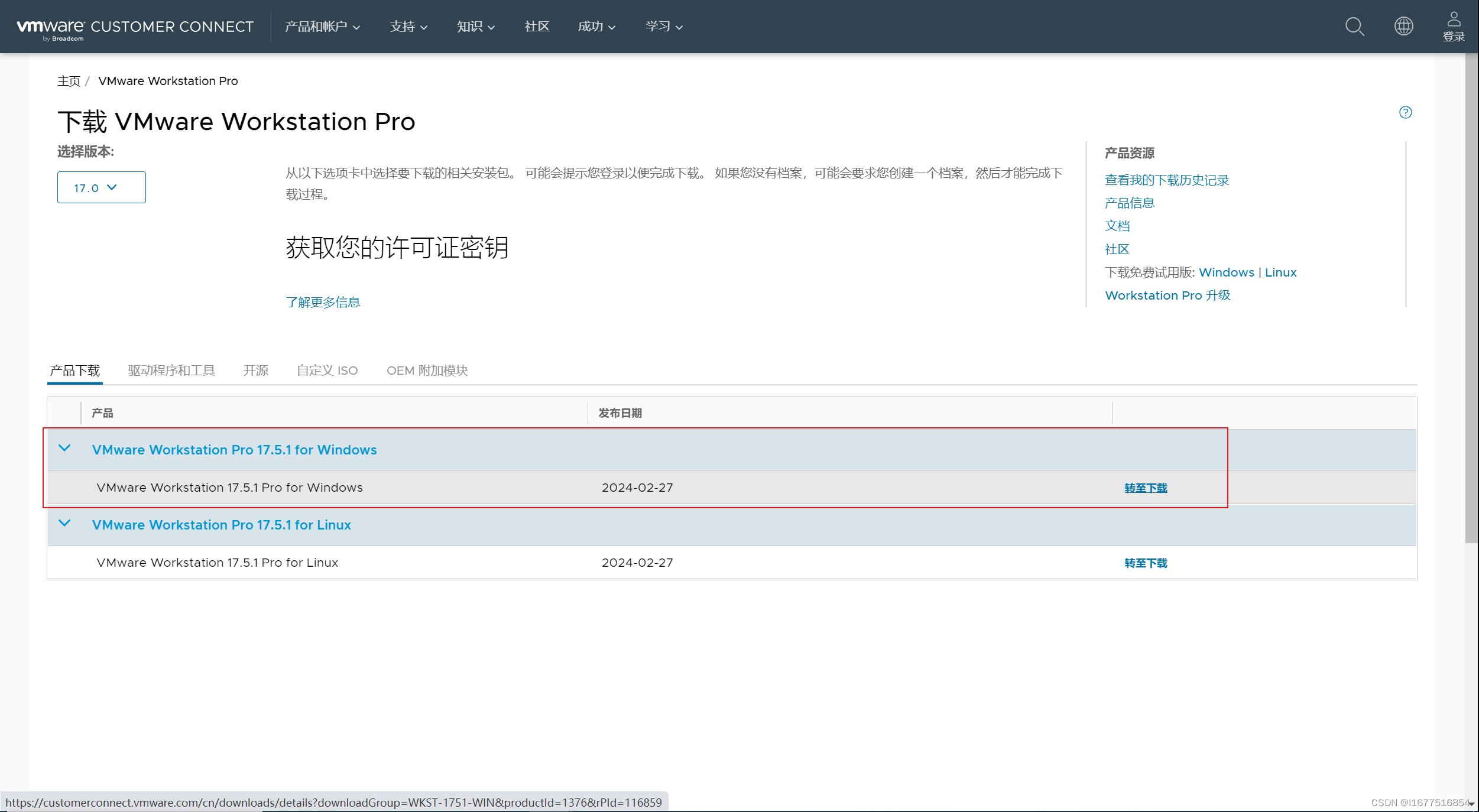The height and width of the screenshot is (812, 1479).
Task: Click 转至下载 for the Linux row
Action: pyautogui.click(x=1146, y=563)
